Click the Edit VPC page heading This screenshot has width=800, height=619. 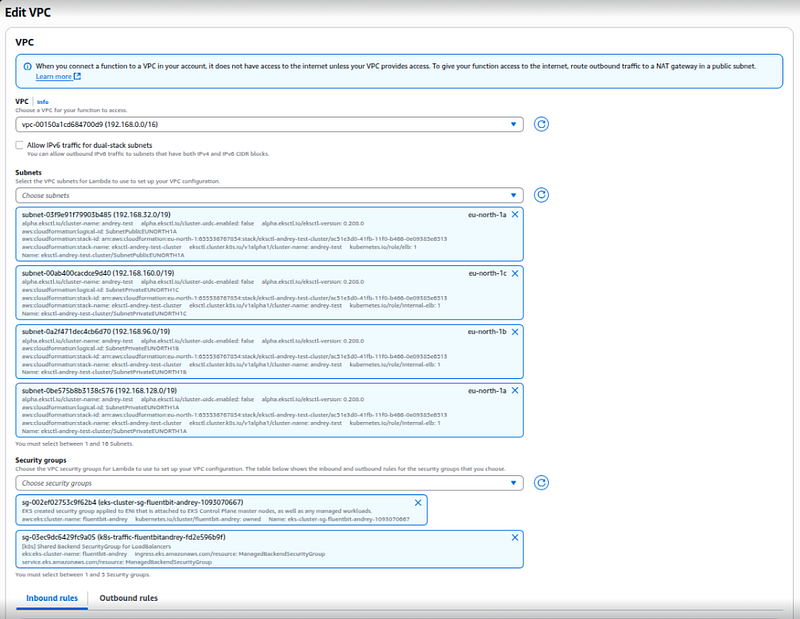pyautogui.click(x=28, y=12)
